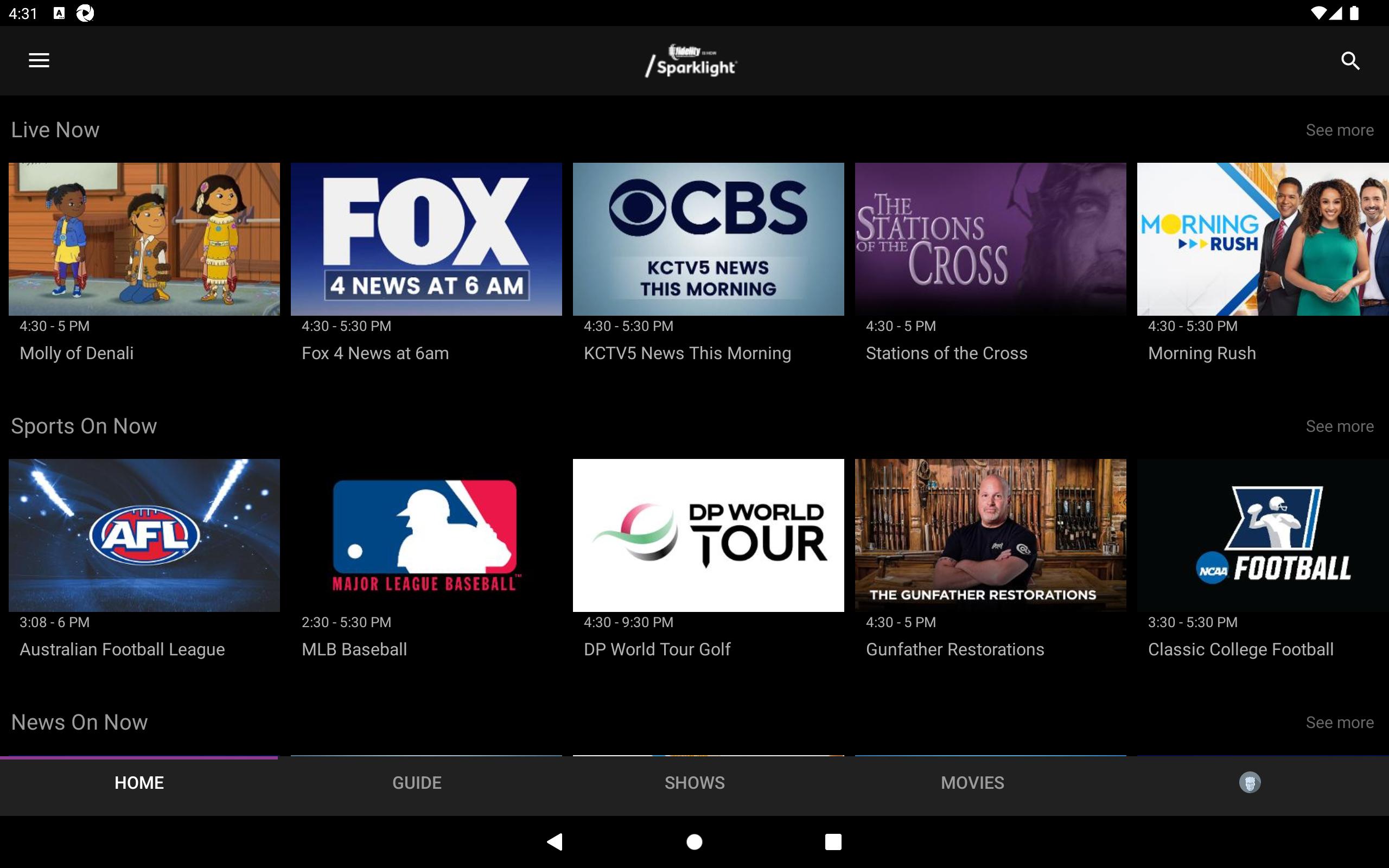Select 'KCTV5 News This Morning' title text

click(687, 353)
